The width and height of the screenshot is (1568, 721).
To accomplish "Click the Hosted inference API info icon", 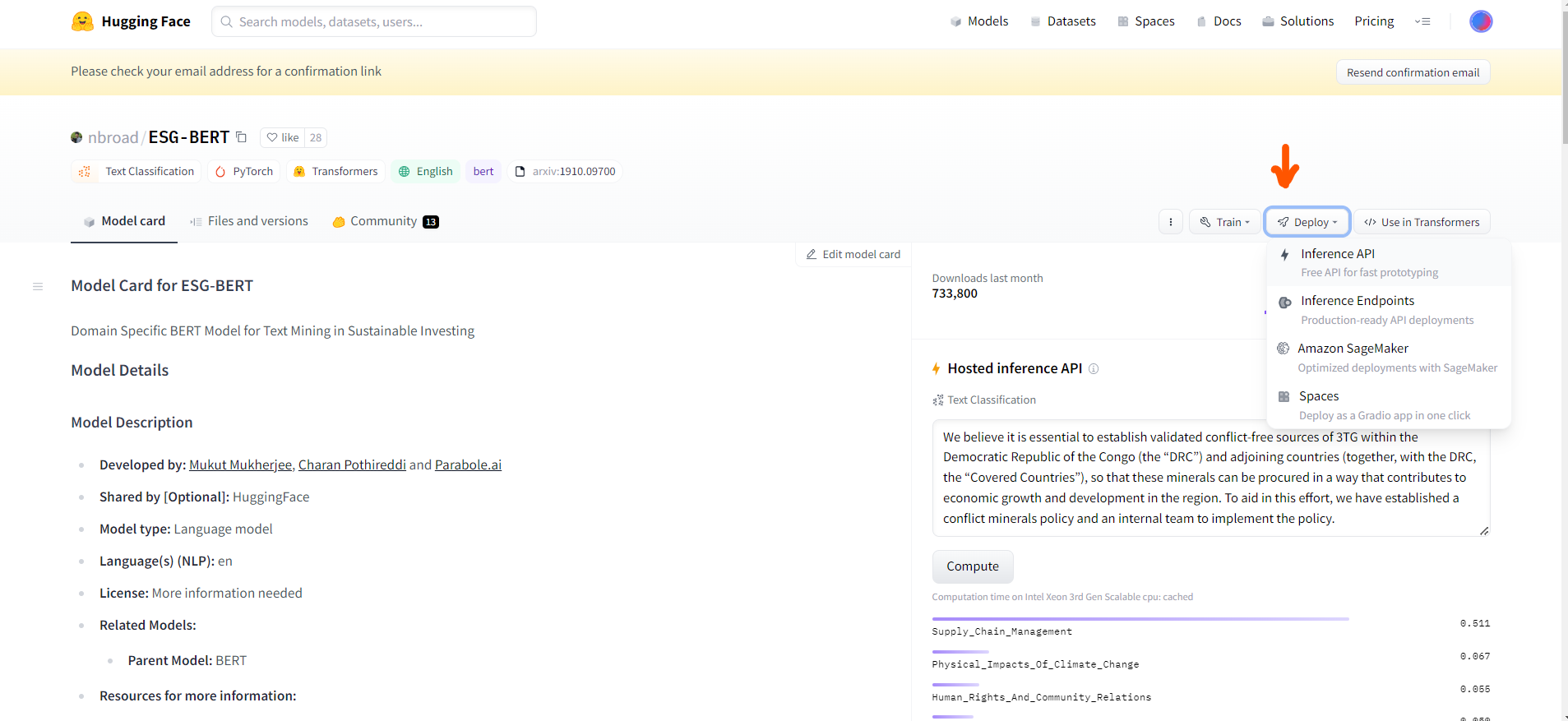I will point(1094,369).
